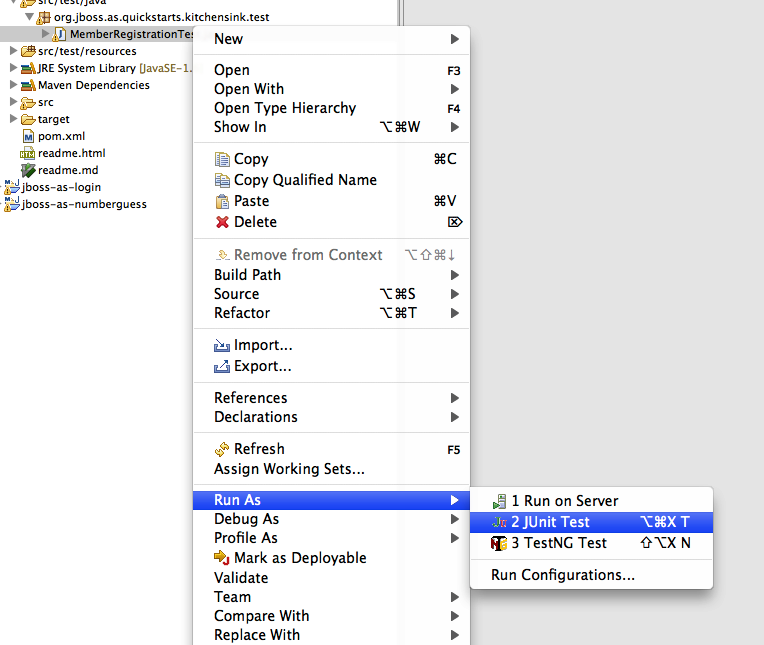
Task: Choose Validate from the context menu
Action: (x=331, y=578)
